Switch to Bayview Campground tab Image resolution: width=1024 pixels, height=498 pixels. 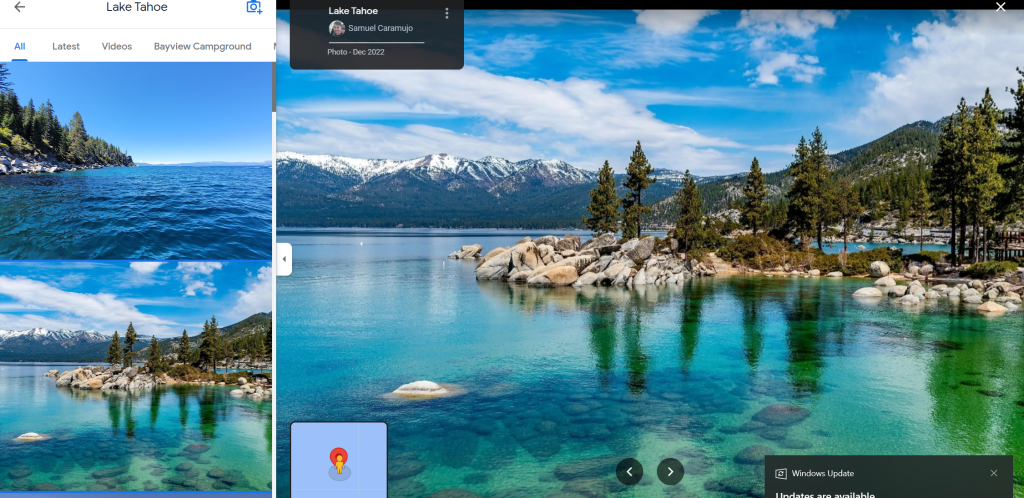[202, 47]
